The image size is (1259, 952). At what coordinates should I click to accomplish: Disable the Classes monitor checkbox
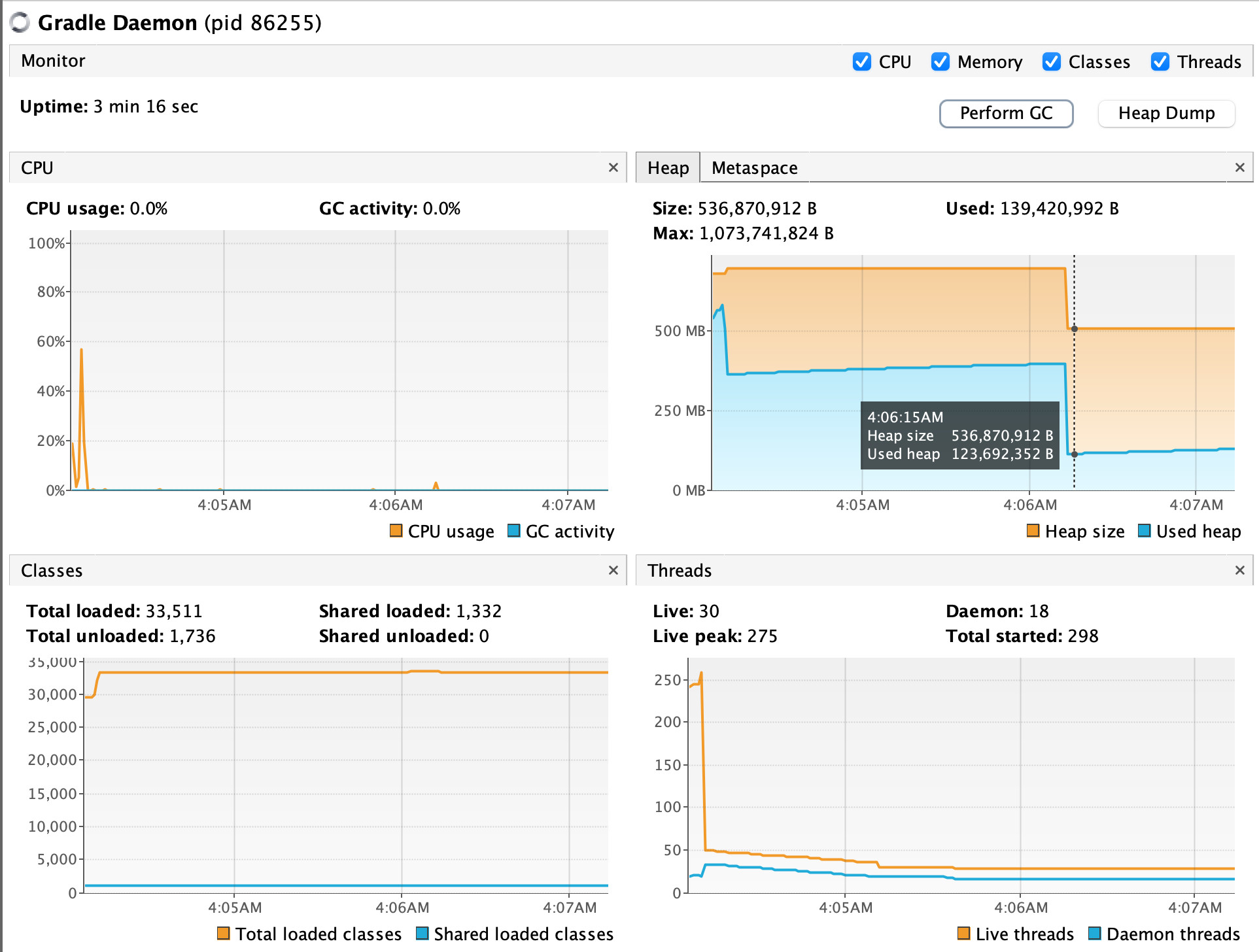(1052, 61)
